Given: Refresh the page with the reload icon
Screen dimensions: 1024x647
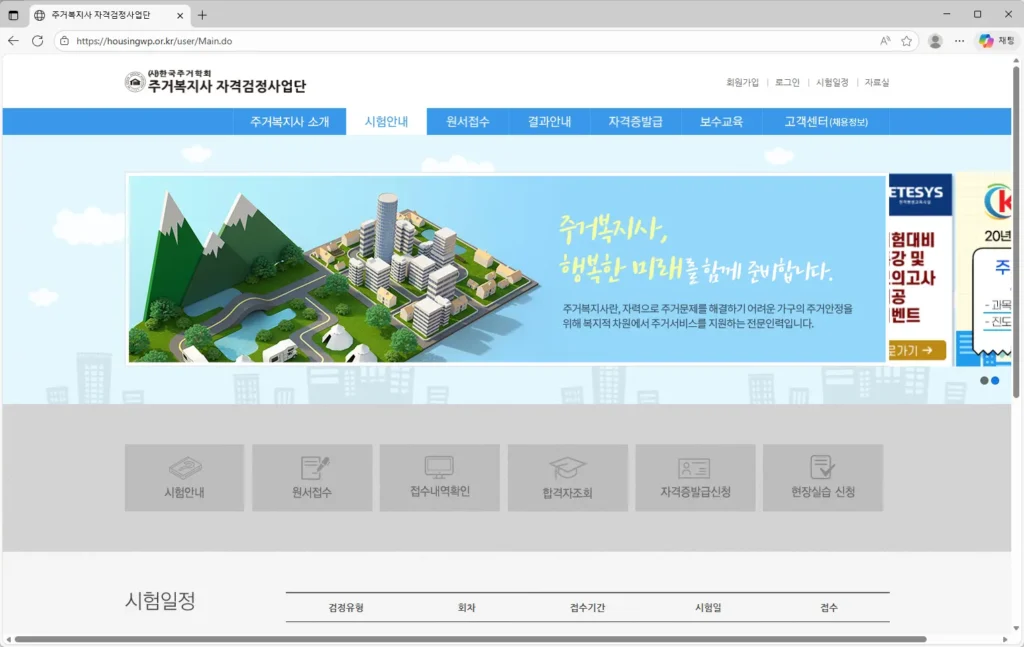Looking at the screenshot, I should coord(37,41).
